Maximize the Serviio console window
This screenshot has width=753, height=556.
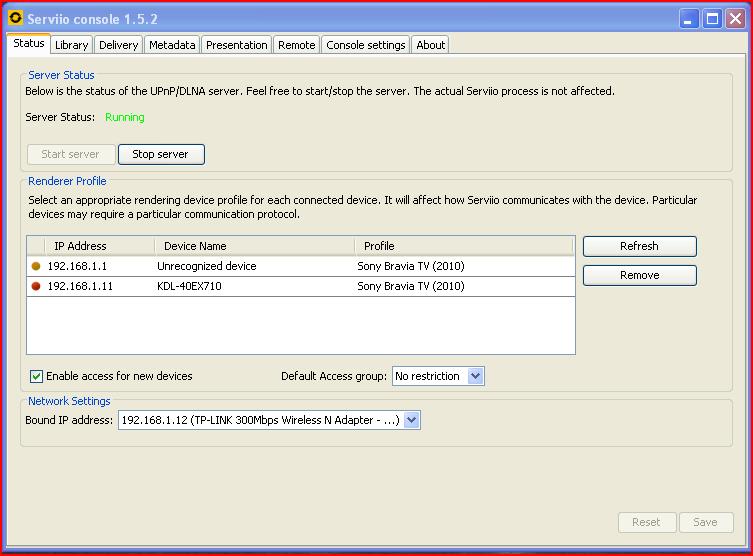712,19
